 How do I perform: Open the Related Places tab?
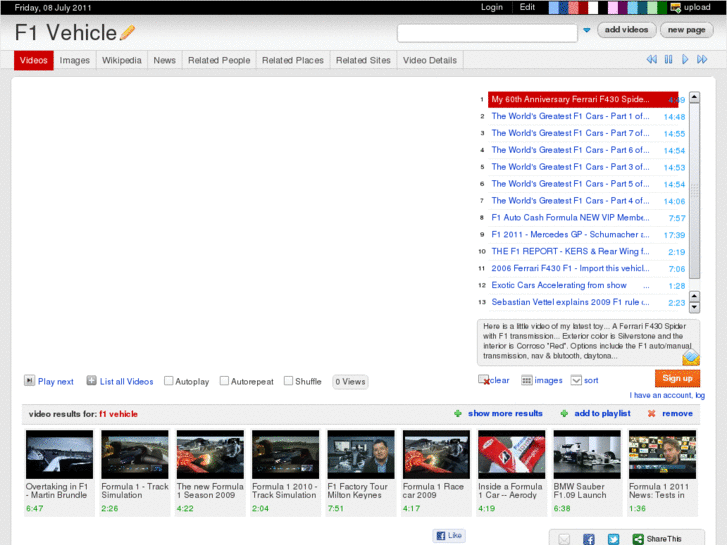(293, 60)
